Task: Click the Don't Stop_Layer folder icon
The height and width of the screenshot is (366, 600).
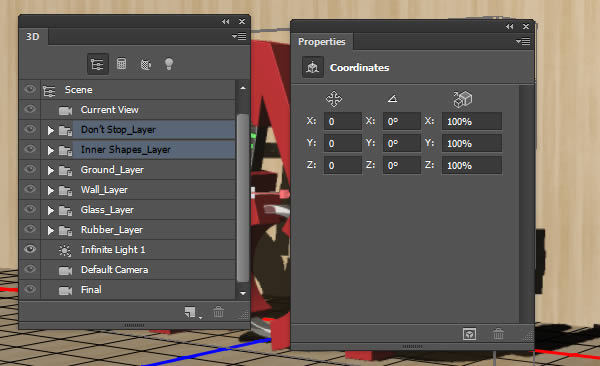Action: pyautogui.click(x=65, y=131)
